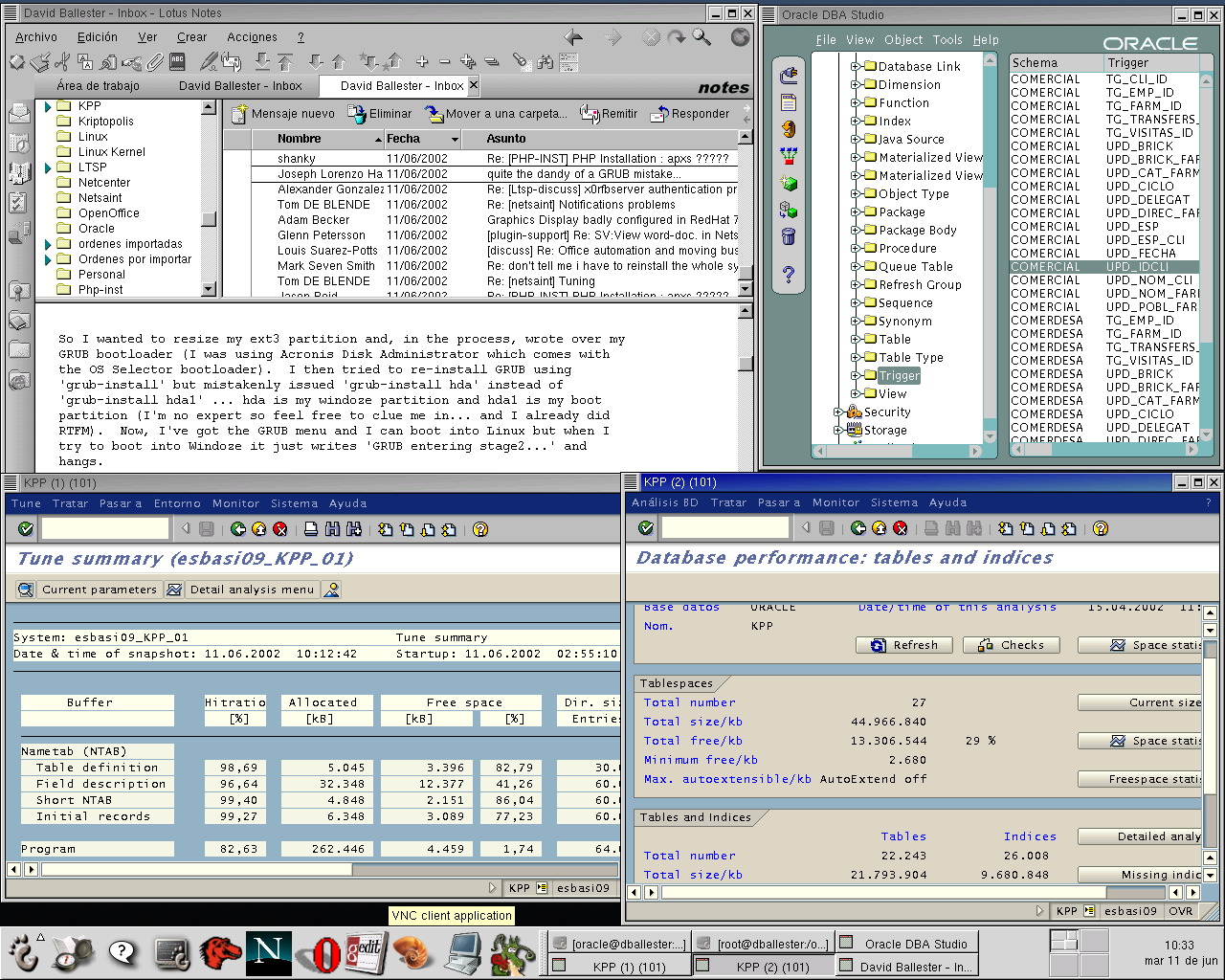Select the Netsaint folder in Notes
This screenshot has height=980, width=1225.
pyautogui.click(x=100, y=198)
